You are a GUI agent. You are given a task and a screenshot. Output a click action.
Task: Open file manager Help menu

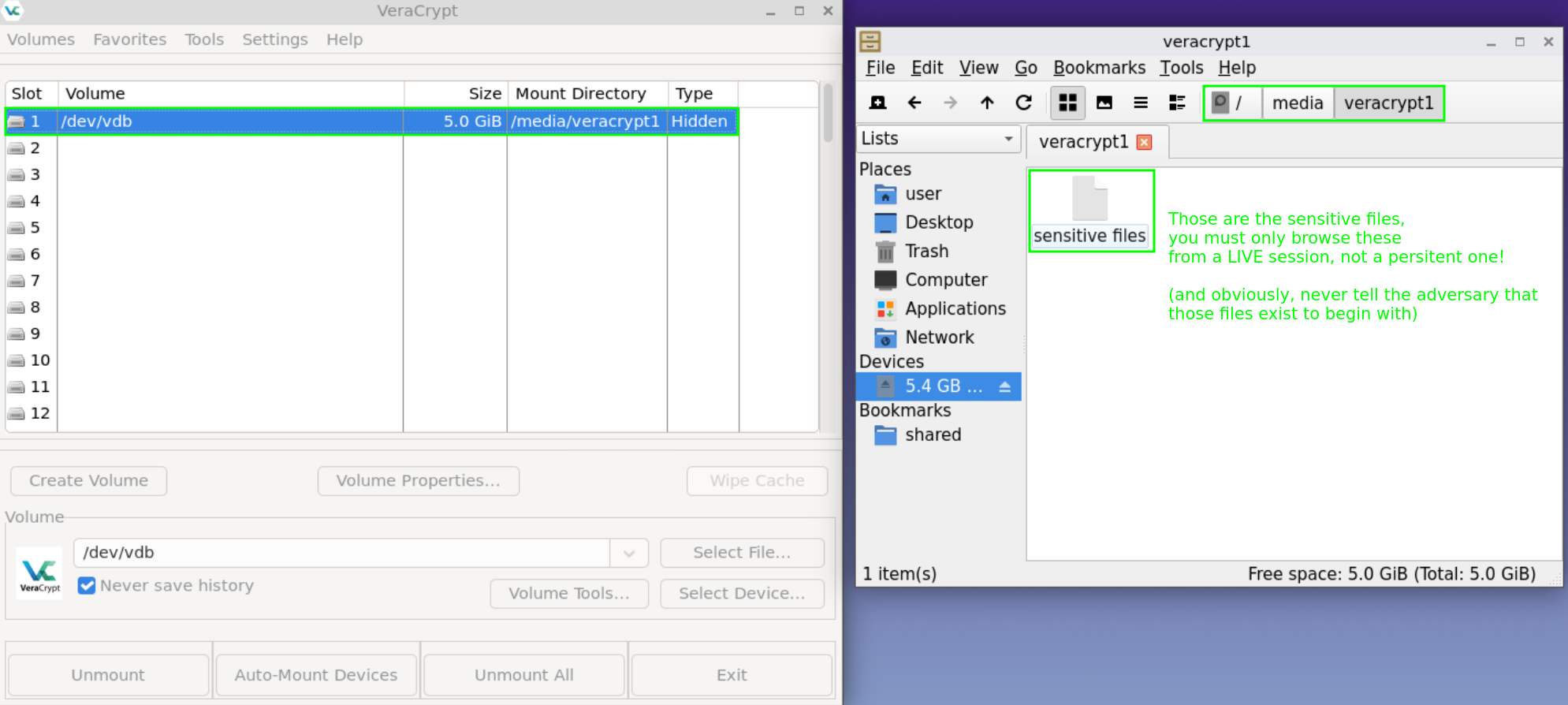pos(1237,68)
